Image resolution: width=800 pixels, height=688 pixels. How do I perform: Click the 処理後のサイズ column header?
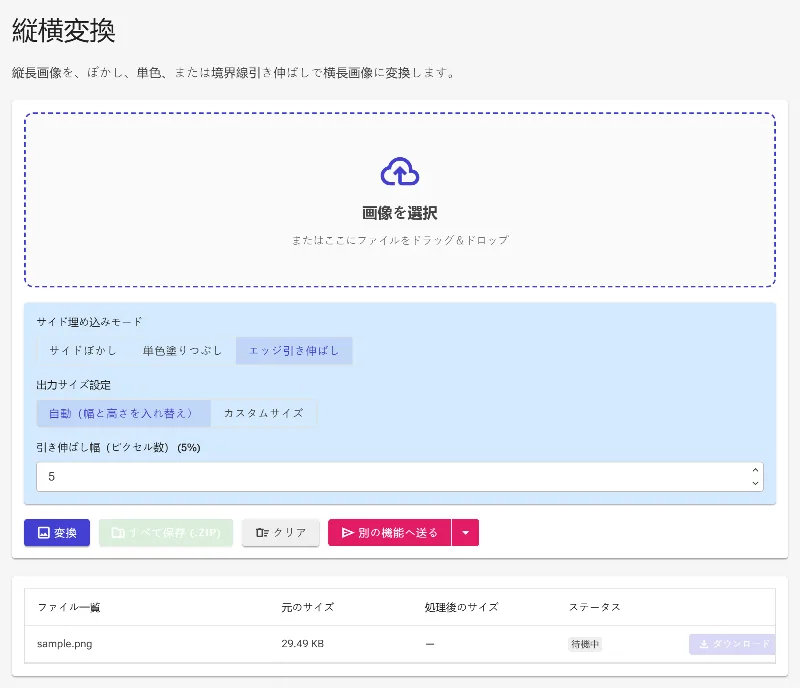461,607
